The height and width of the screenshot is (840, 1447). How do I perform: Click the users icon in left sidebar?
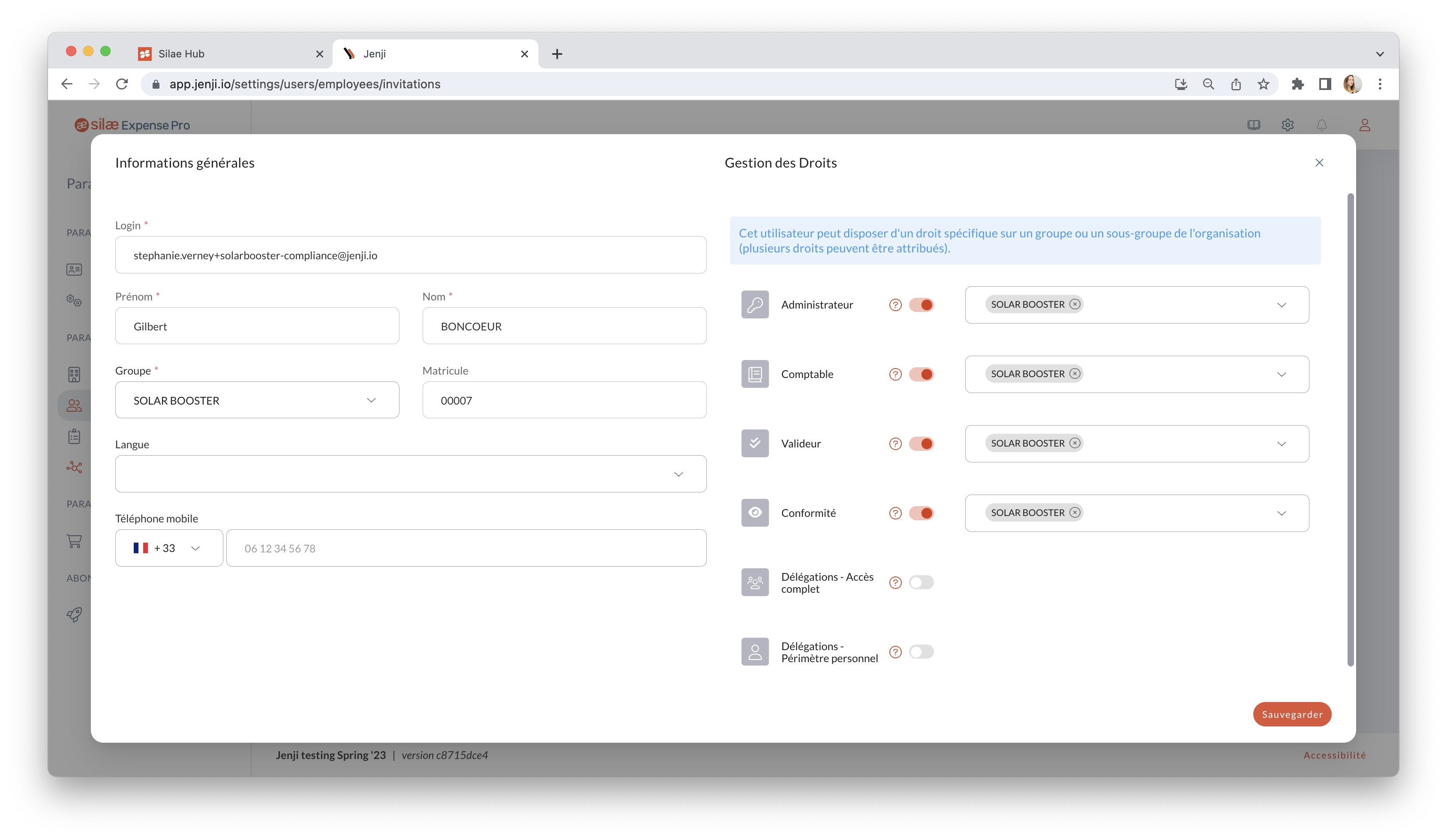pyautogui.click(x=74, y=405)
